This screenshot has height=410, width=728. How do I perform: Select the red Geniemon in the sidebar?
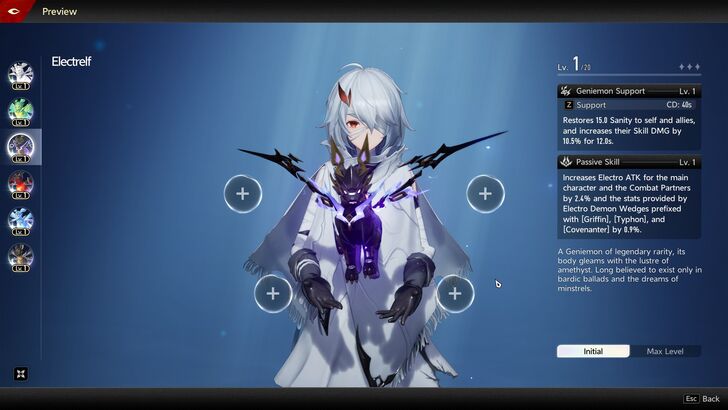(20, 184)
